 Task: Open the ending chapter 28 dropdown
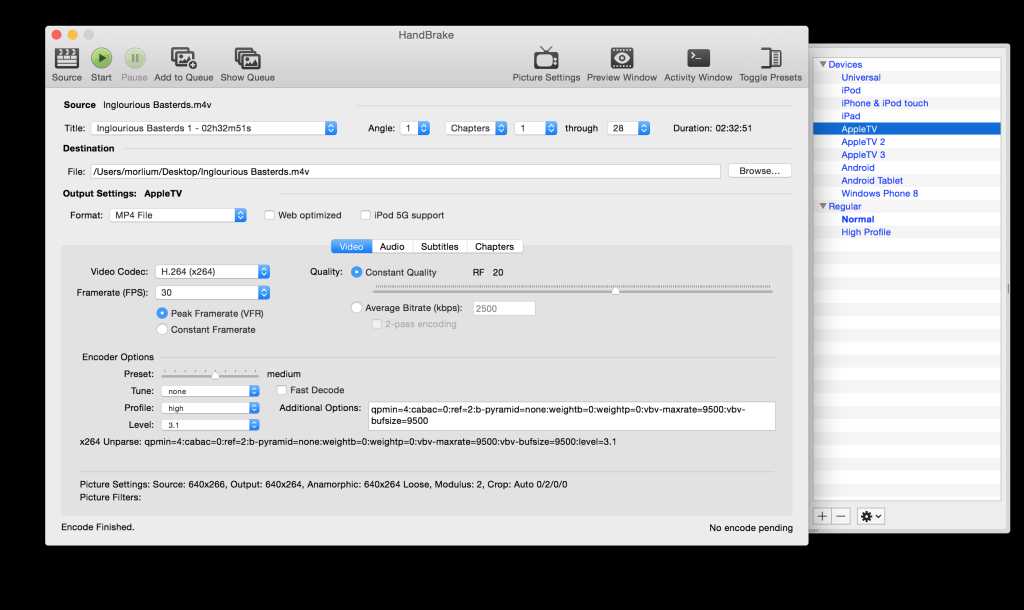coord(628,128)
